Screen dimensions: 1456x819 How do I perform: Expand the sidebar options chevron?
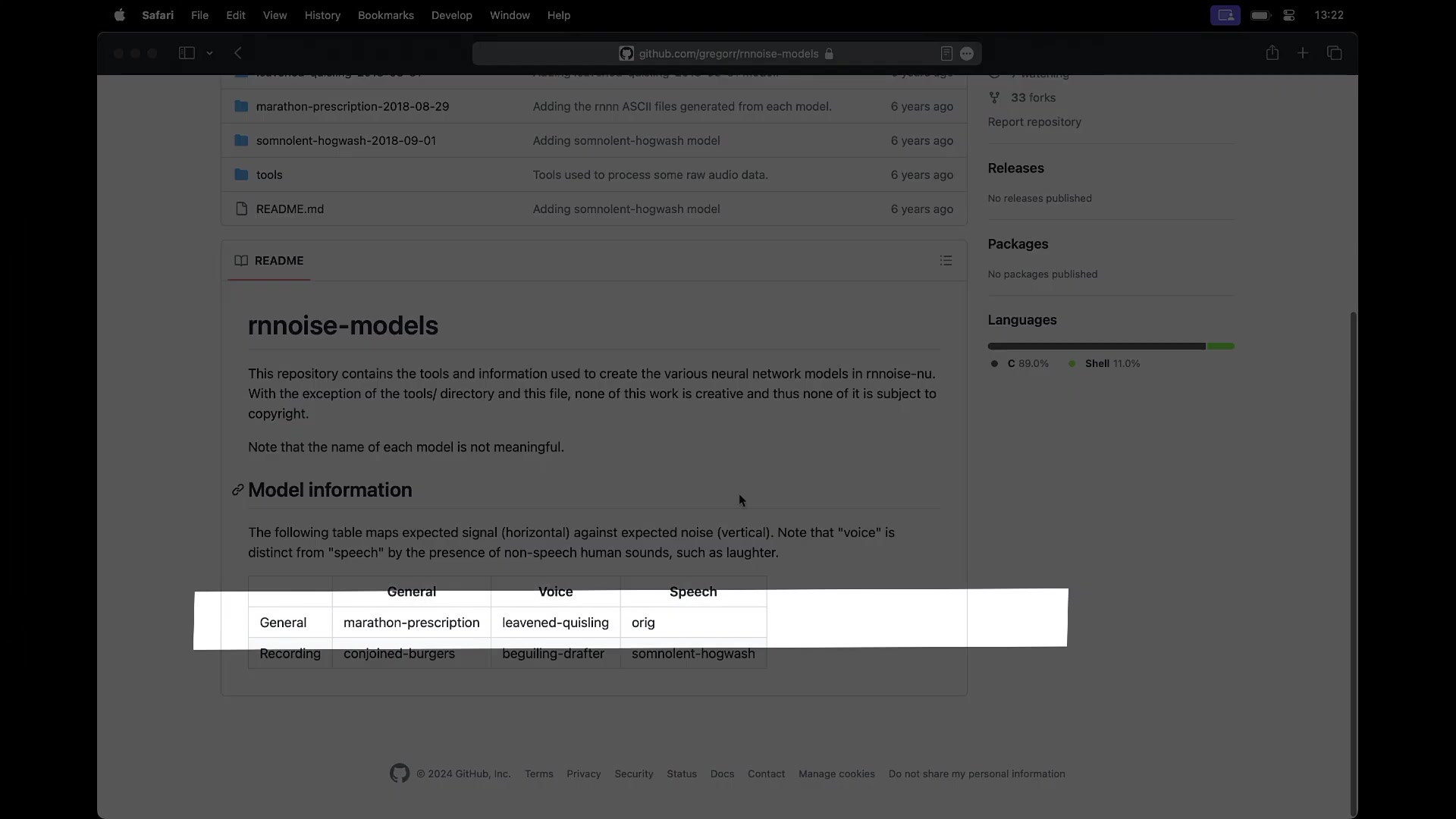209,53
